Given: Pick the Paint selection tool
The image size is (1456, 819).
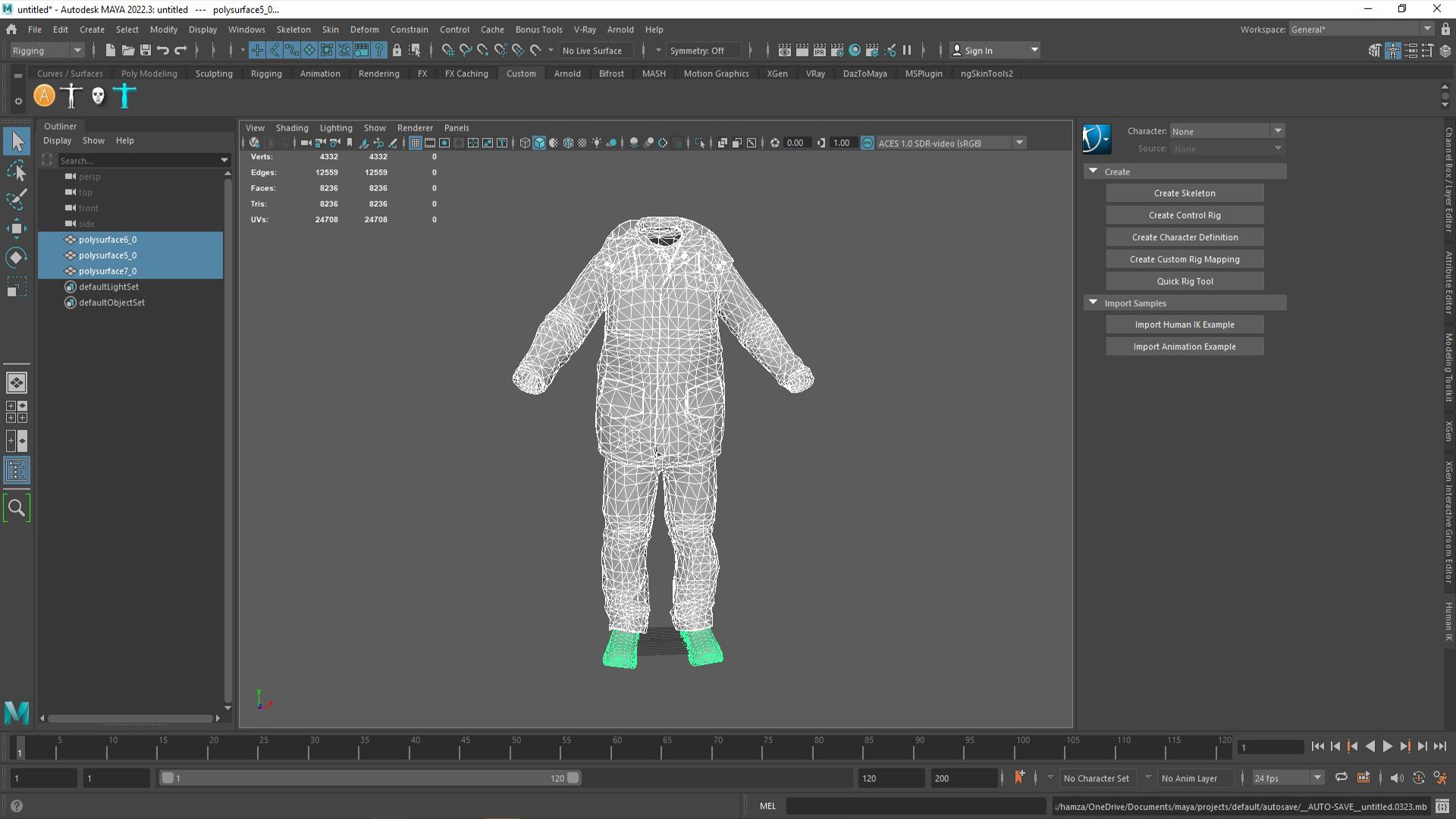Looking at the screenshot, I should tap(17, 199).
